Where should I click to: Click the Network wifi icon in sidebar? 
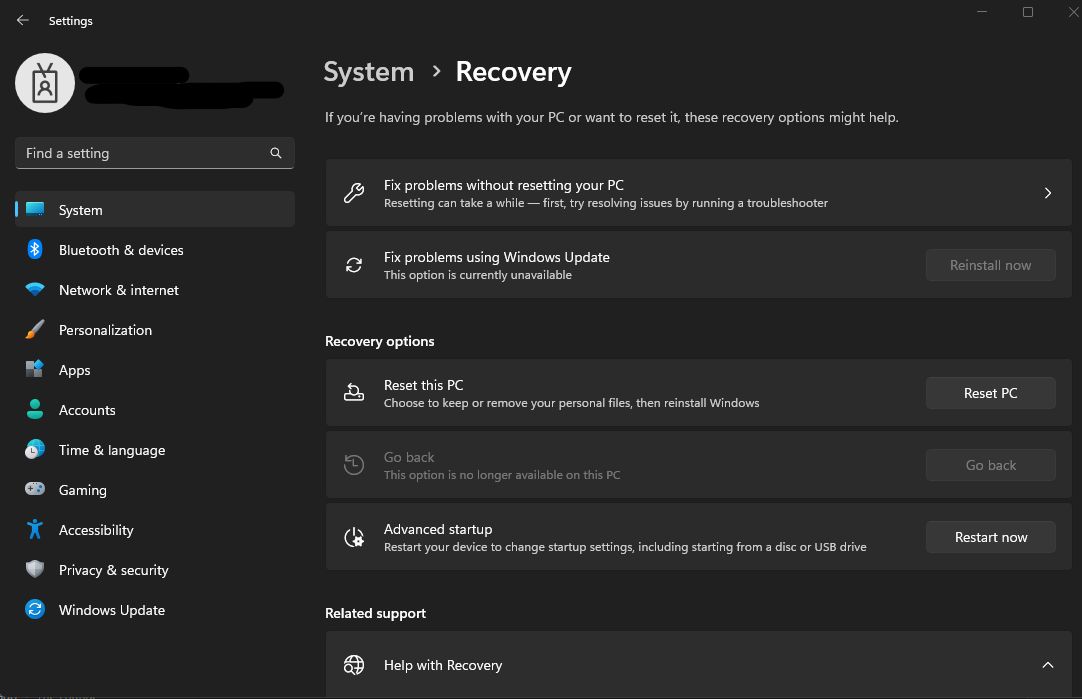[x=35, y=289]
